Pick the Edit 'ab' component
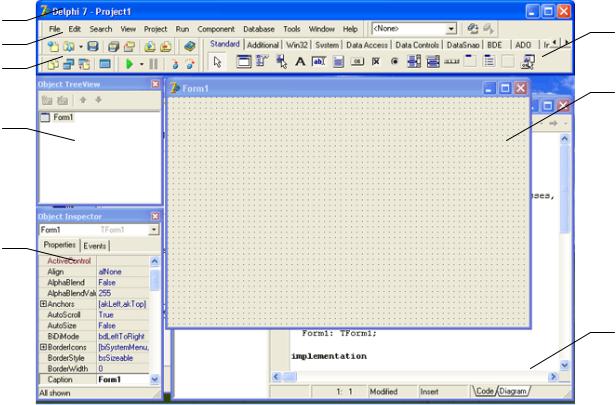 319,62
